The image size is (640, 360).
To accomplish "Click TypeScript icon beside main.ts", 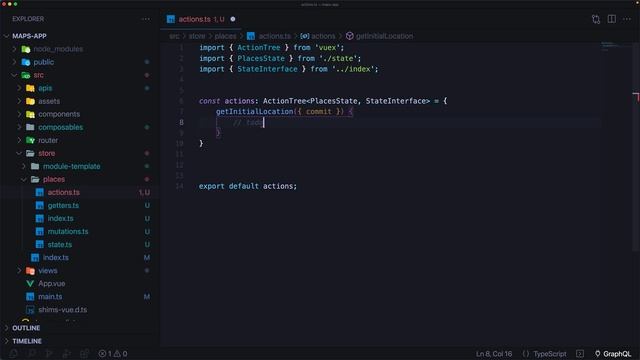I will pos(30,297).
